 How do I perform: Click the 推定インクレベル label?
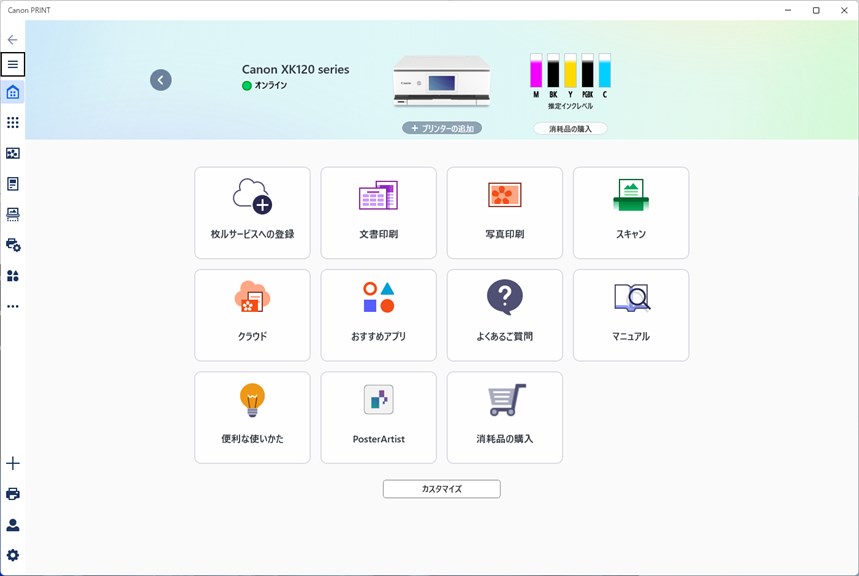click(570, 106)
